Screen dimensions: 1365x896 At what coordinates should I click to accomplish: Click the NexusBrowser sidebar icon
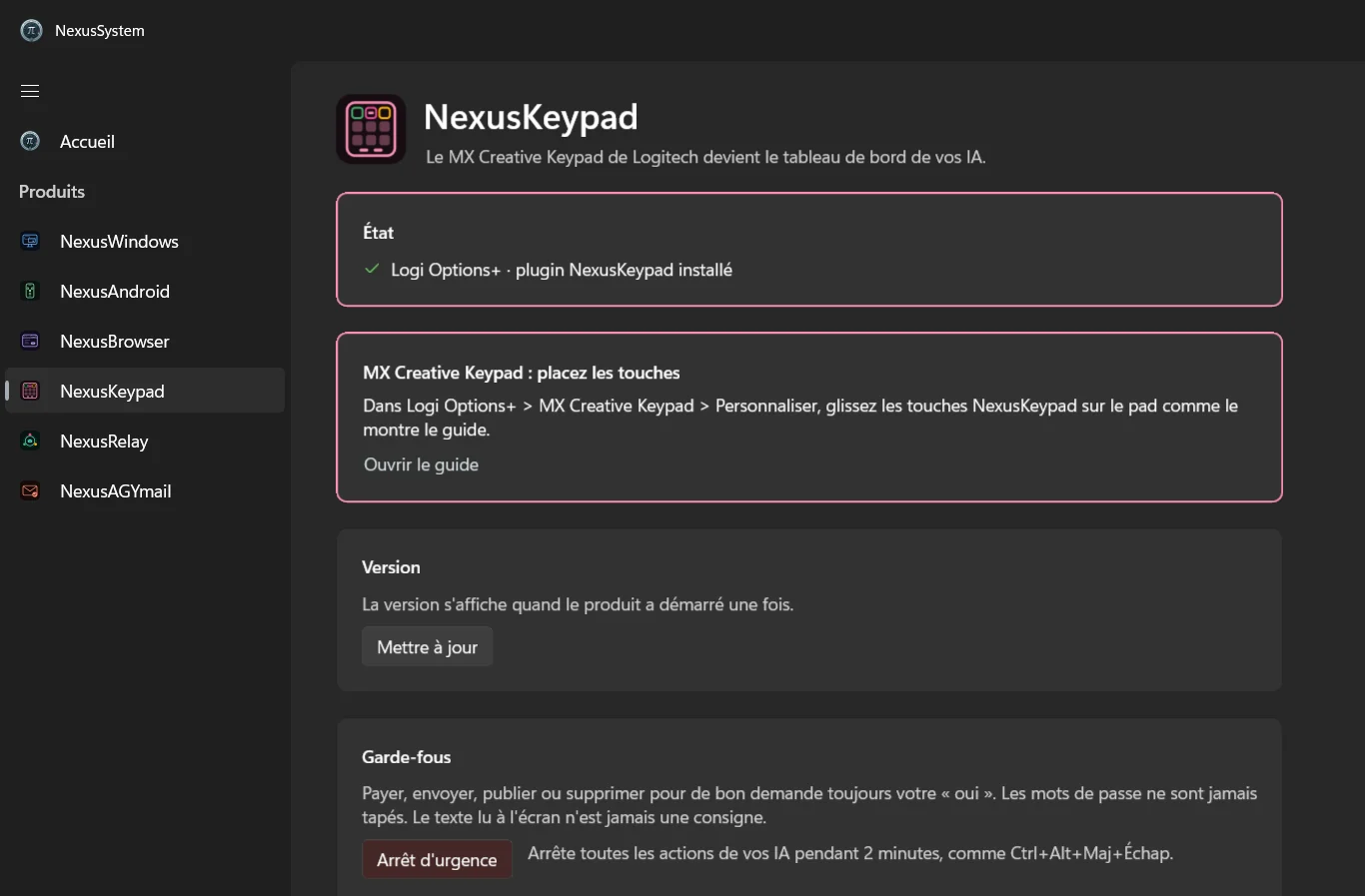tap(31, 341)
